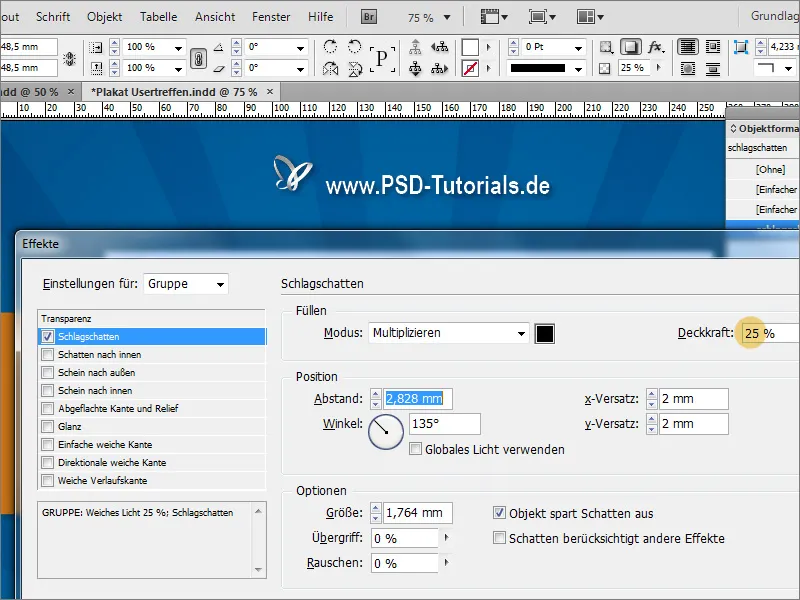
Task: Check Globales Licht verwenden
Action: [416, 449]
